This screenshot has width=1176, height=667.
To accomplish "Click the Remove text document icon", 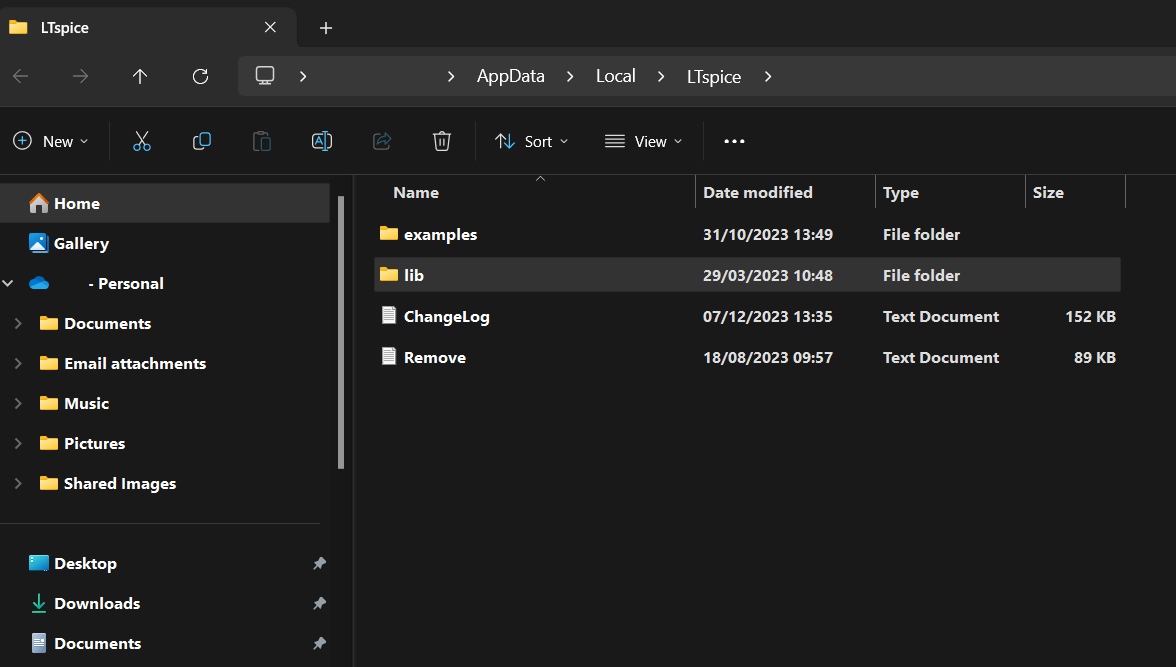I will tap(388, 356).
